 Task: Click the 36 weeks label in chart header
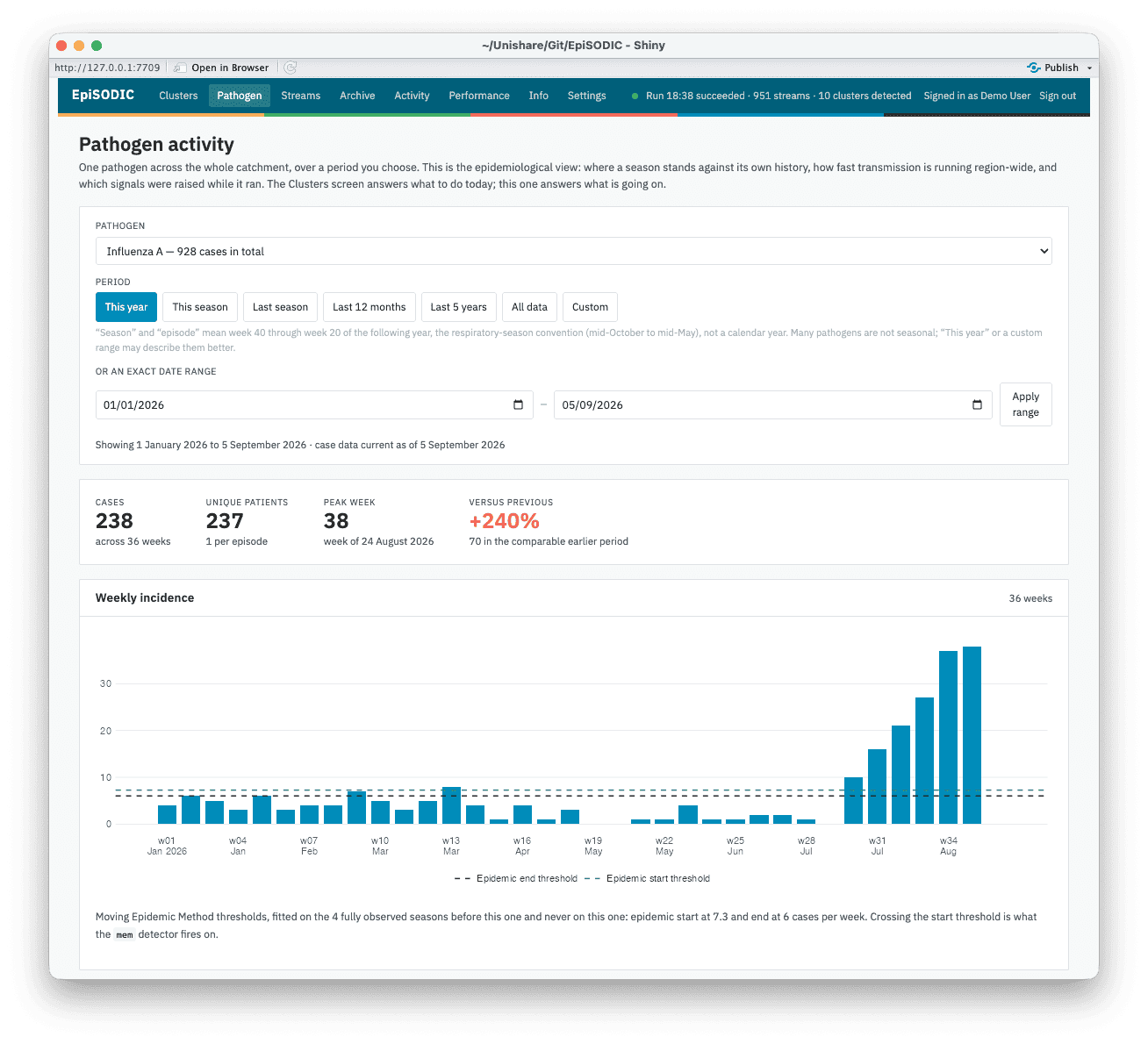(x=1030, y=598)
